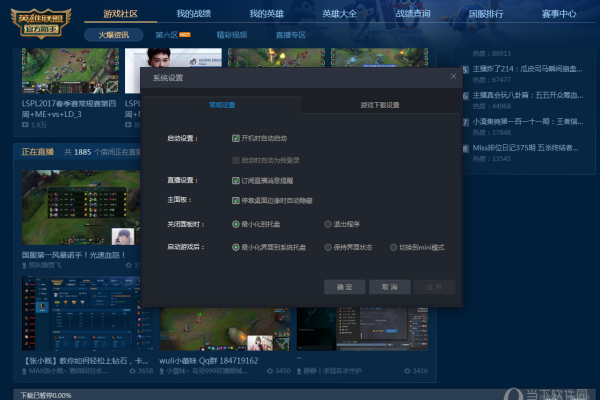The height and width of the screenshot is (400, 600).
Task: Select 最小化到托盘 radio option
Action: [x=236, y=224]
